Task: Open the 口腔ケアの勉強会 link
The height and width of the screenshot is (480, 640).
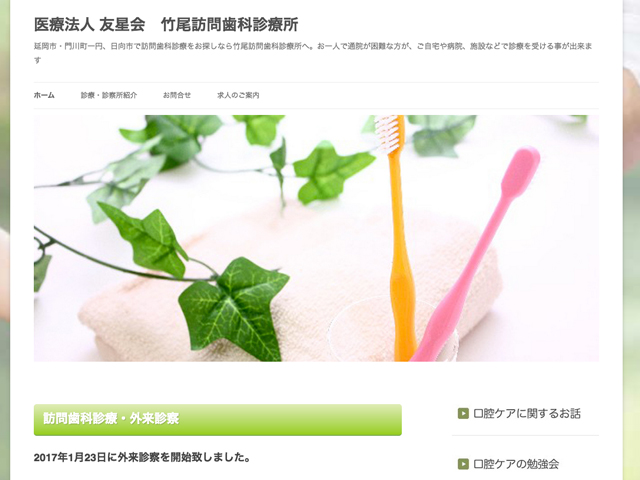Action: point(516,464)
